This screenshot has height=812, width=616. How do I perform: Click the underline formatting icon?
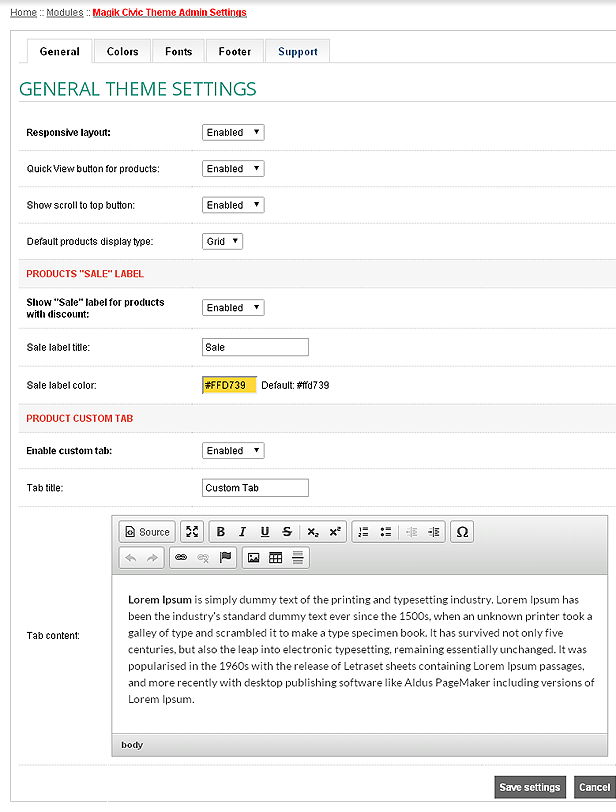pos(265,532)
